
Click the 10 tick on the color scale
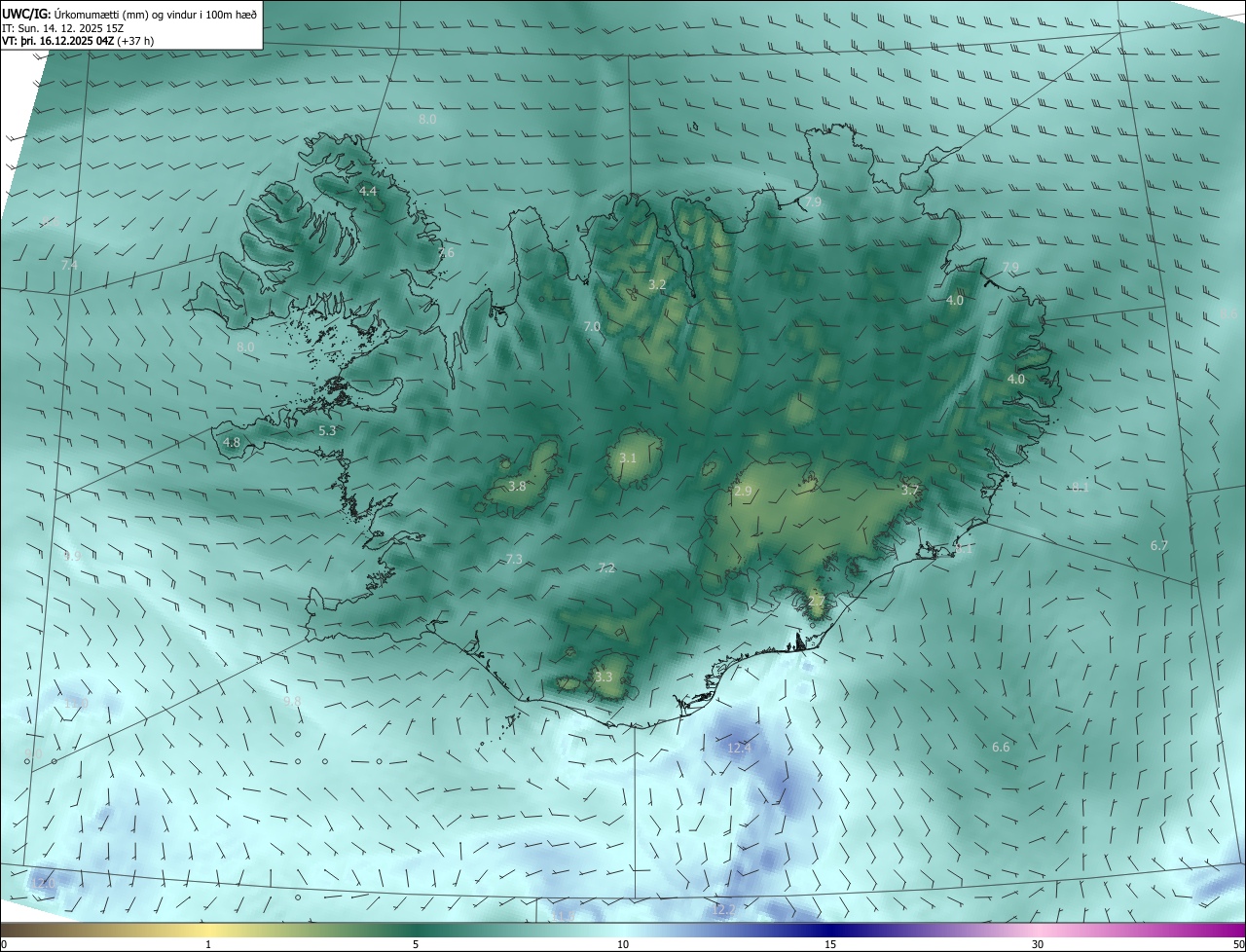623,944
